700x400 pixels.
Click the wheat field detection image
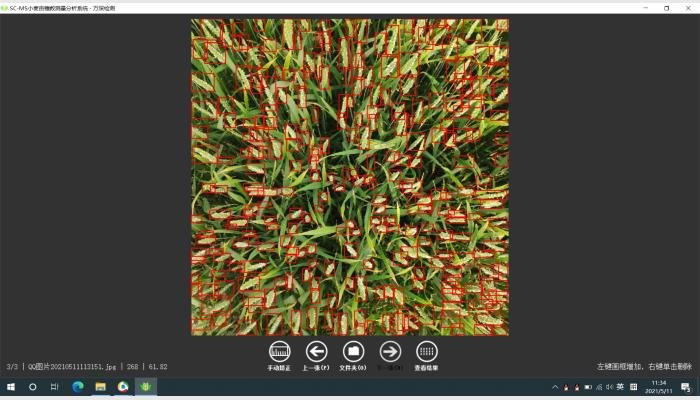(349, 177)
